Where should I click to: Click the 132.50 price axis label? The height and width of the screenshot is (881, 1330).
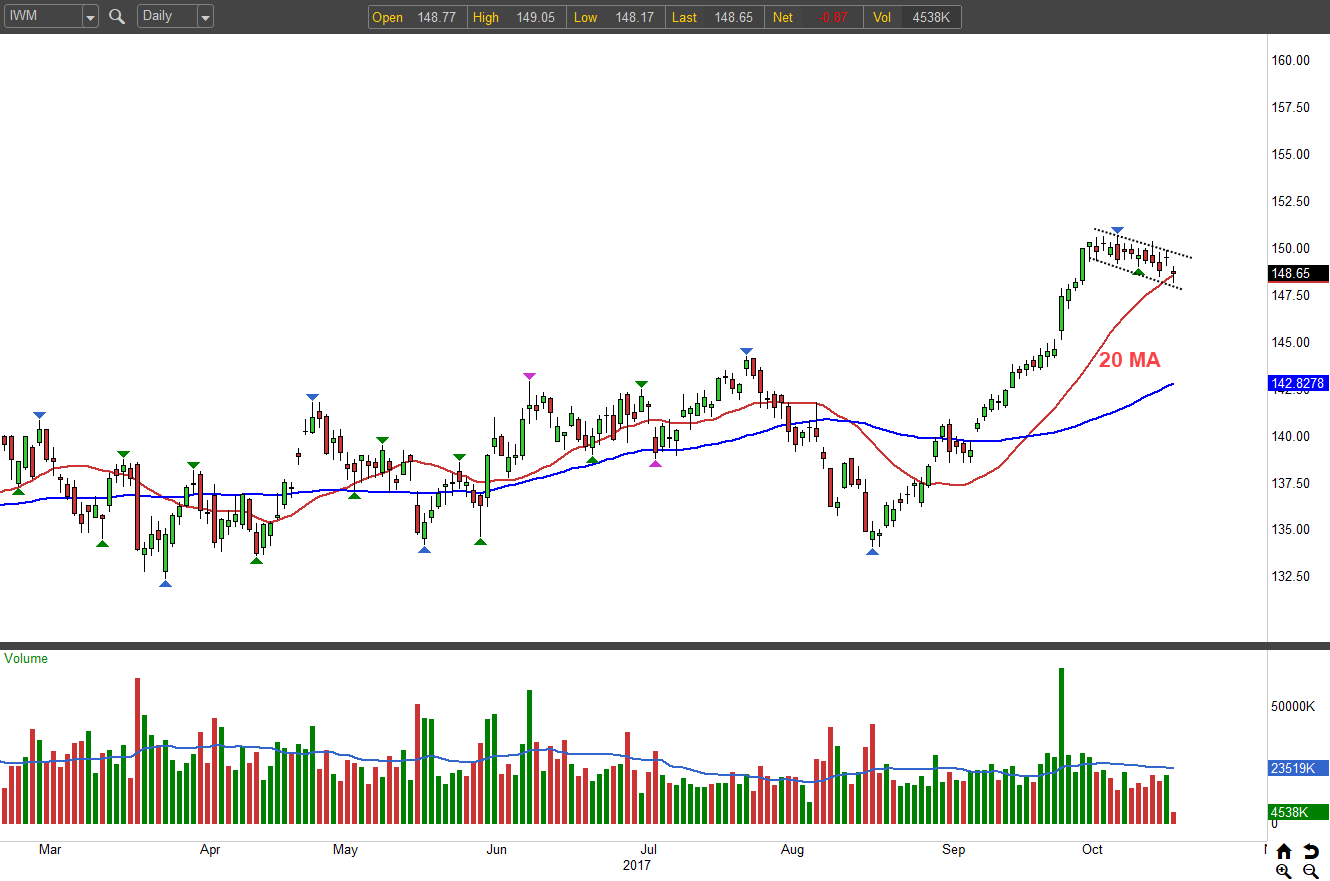(1290, 577)
